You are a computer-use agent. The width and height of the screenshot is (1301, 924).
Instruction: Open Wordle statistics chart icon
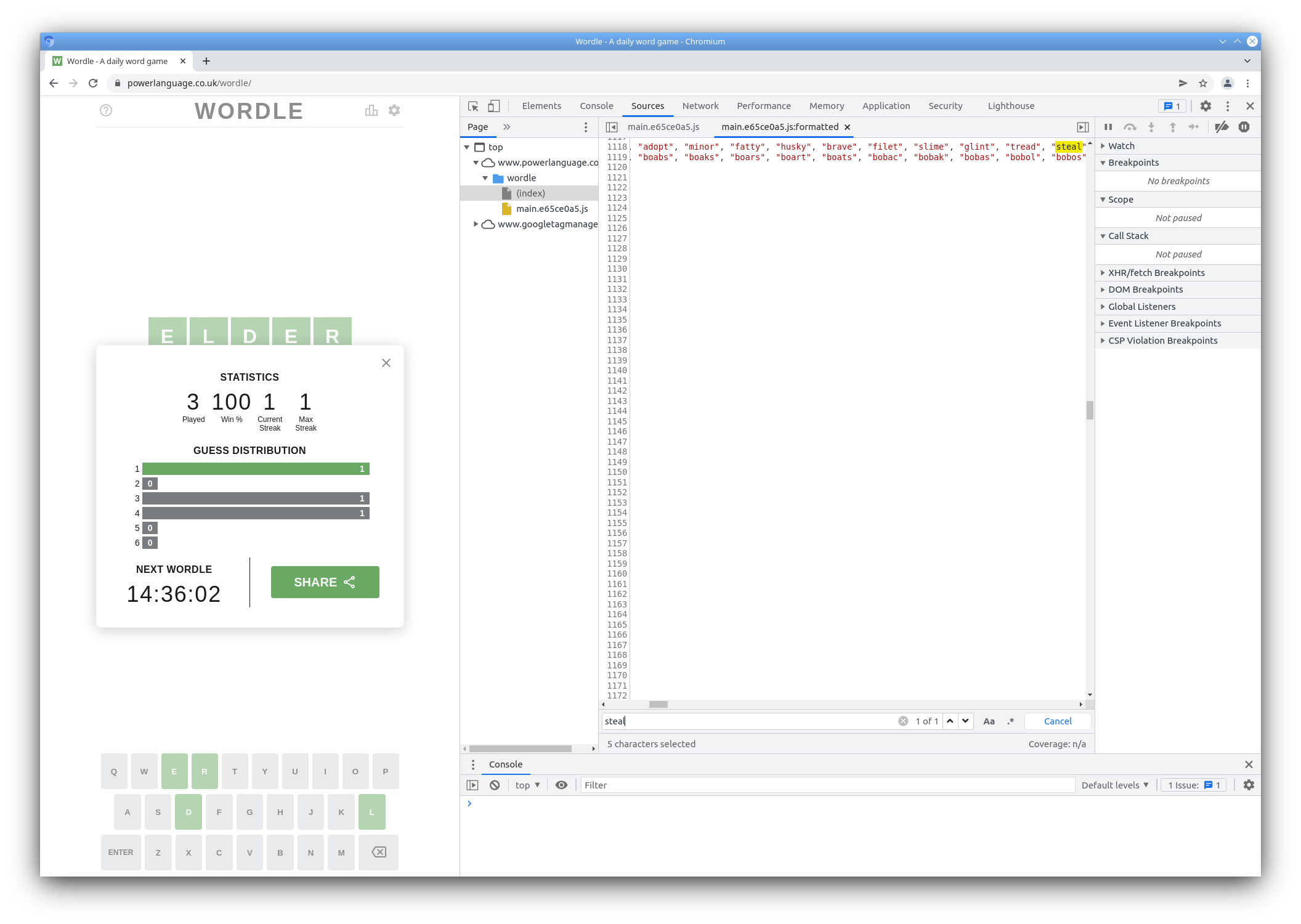click(371, 110)
